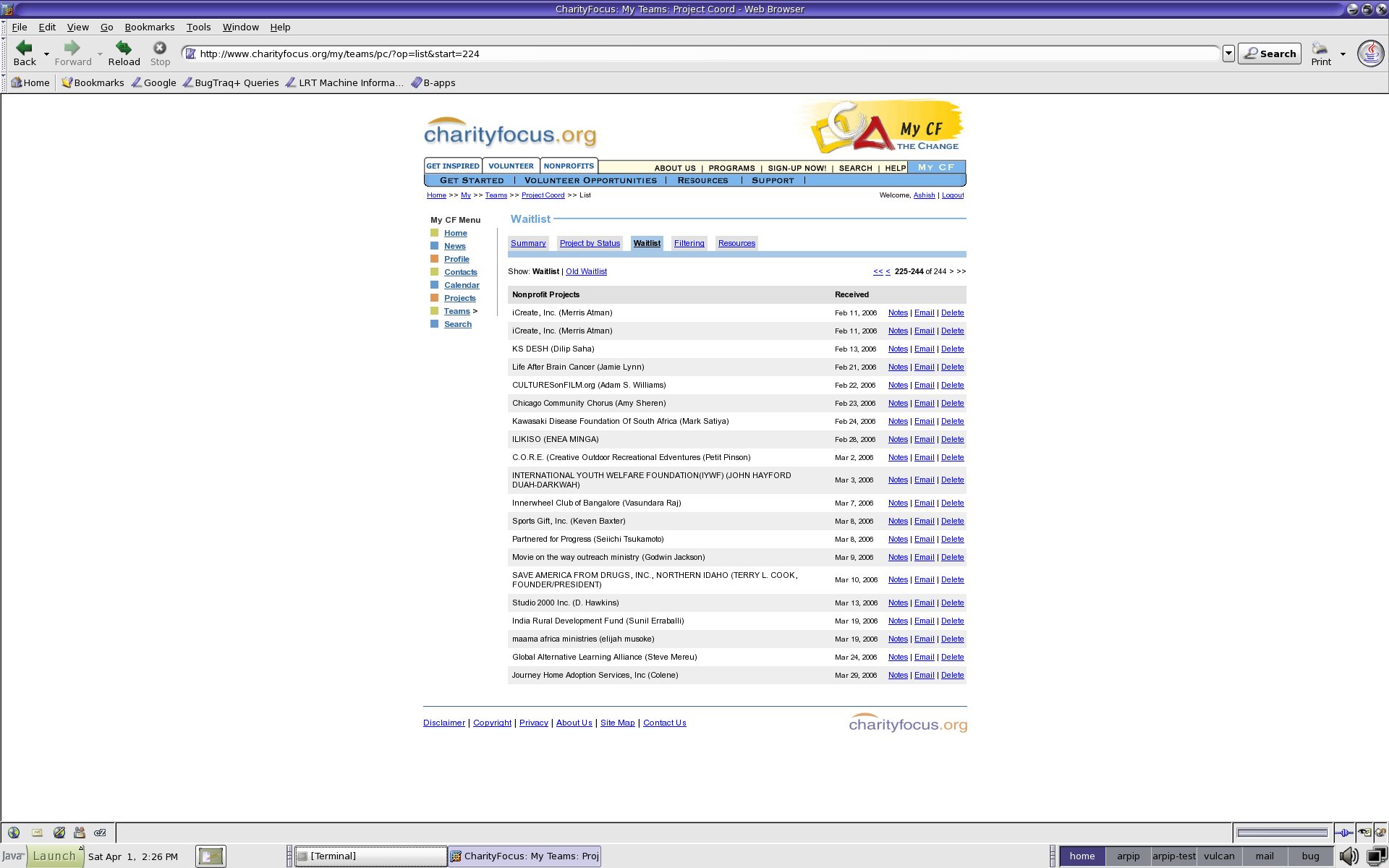Viewport: 1389px width, 868px height.
Task: Open the Print options dropdown arrow
Action: [1343, 54]
